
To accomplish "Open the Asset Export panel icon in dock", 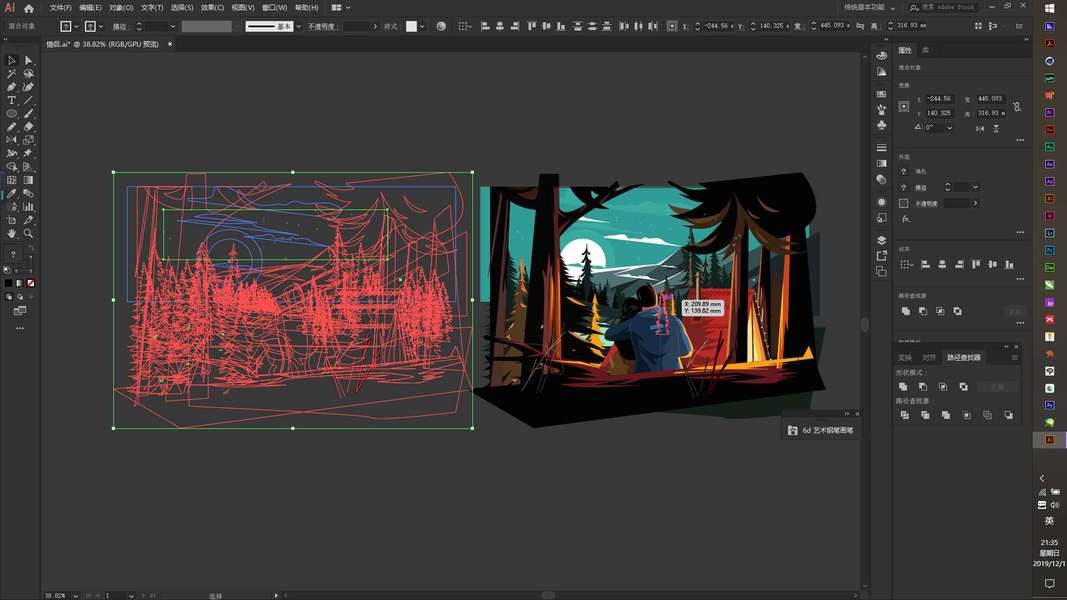I will (x=881, y=256).
